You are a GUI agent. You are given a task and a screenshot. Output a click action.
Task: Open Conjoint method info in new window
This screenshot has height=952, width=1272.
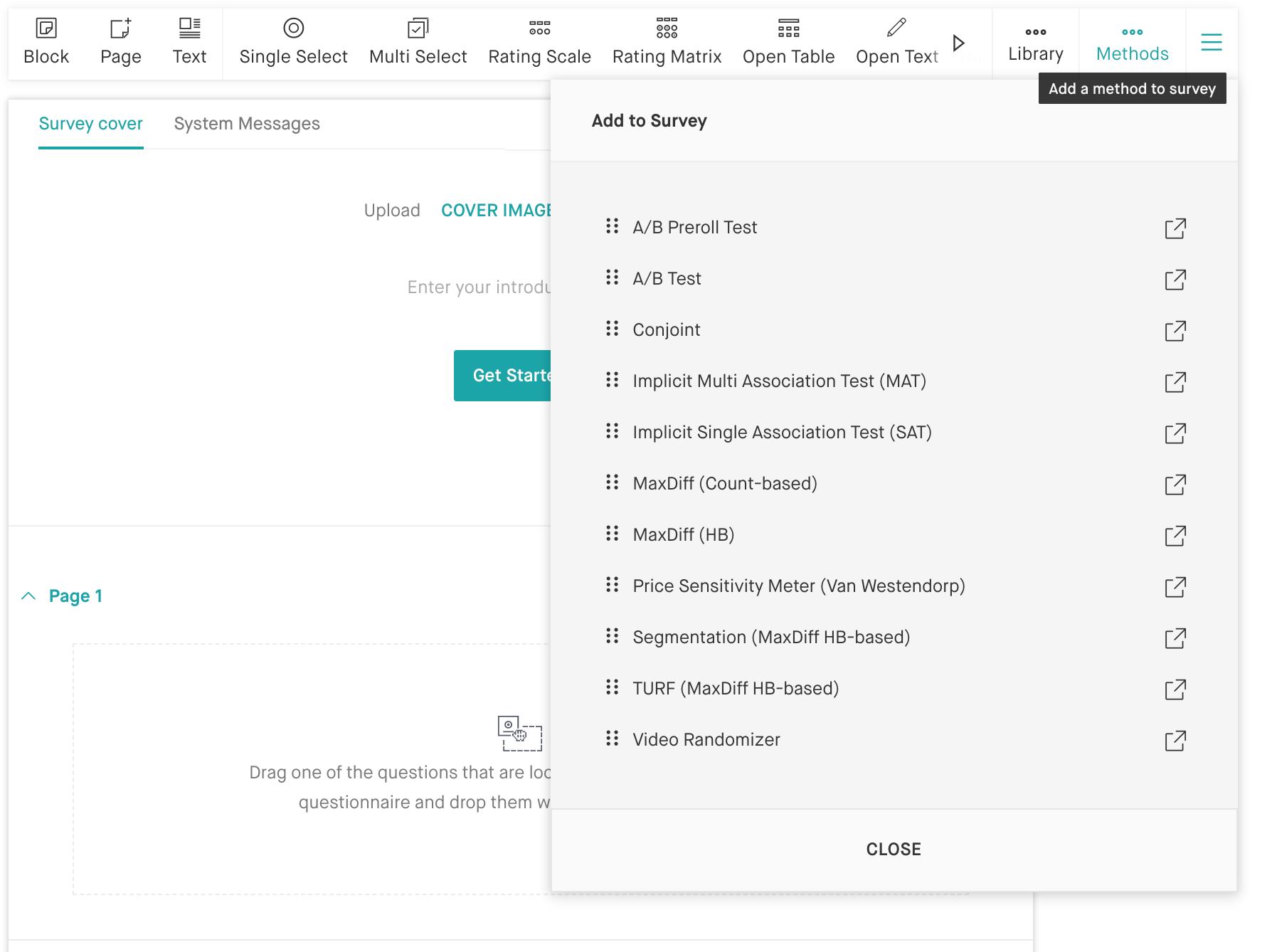pos(1175,331)
